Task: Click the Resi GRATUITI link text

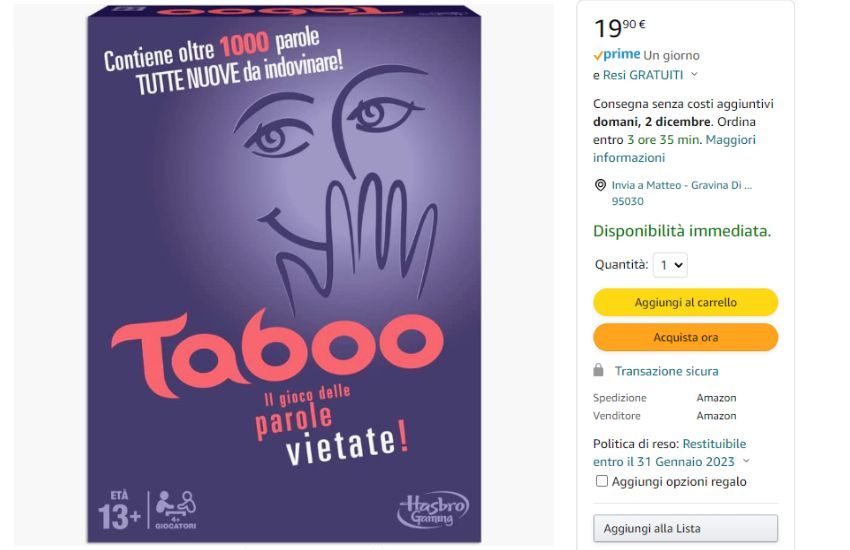Action: [643, 75]
